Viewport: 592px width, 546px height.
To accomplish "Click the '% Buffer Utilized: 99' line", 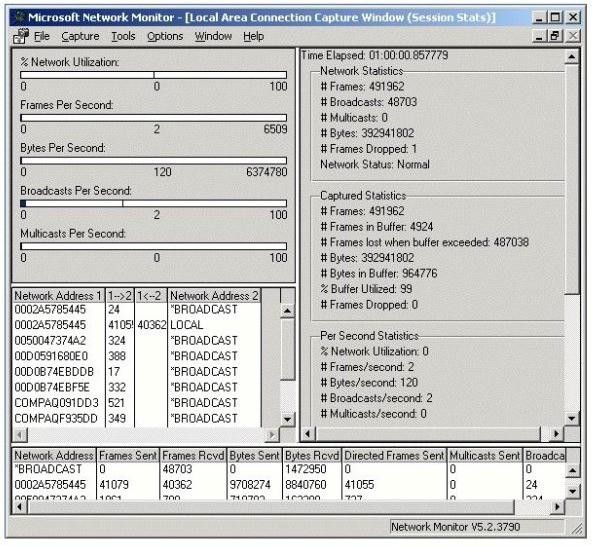I will coord(366,289).
